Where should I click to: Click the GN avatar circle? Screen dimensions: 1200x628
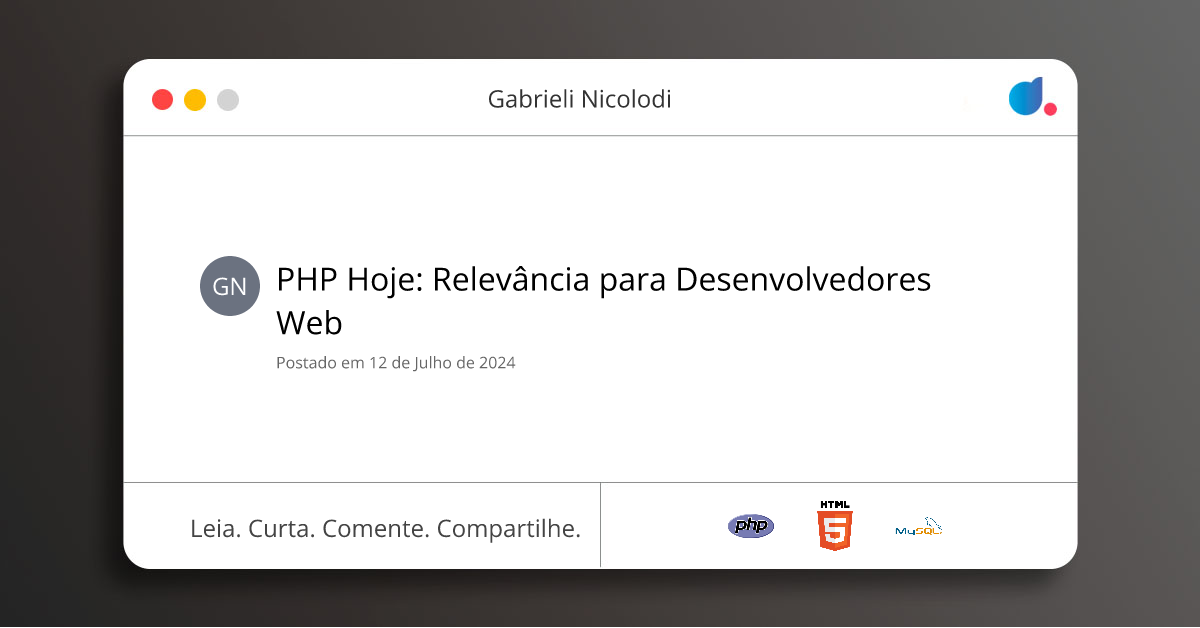(x=230, y=286)
